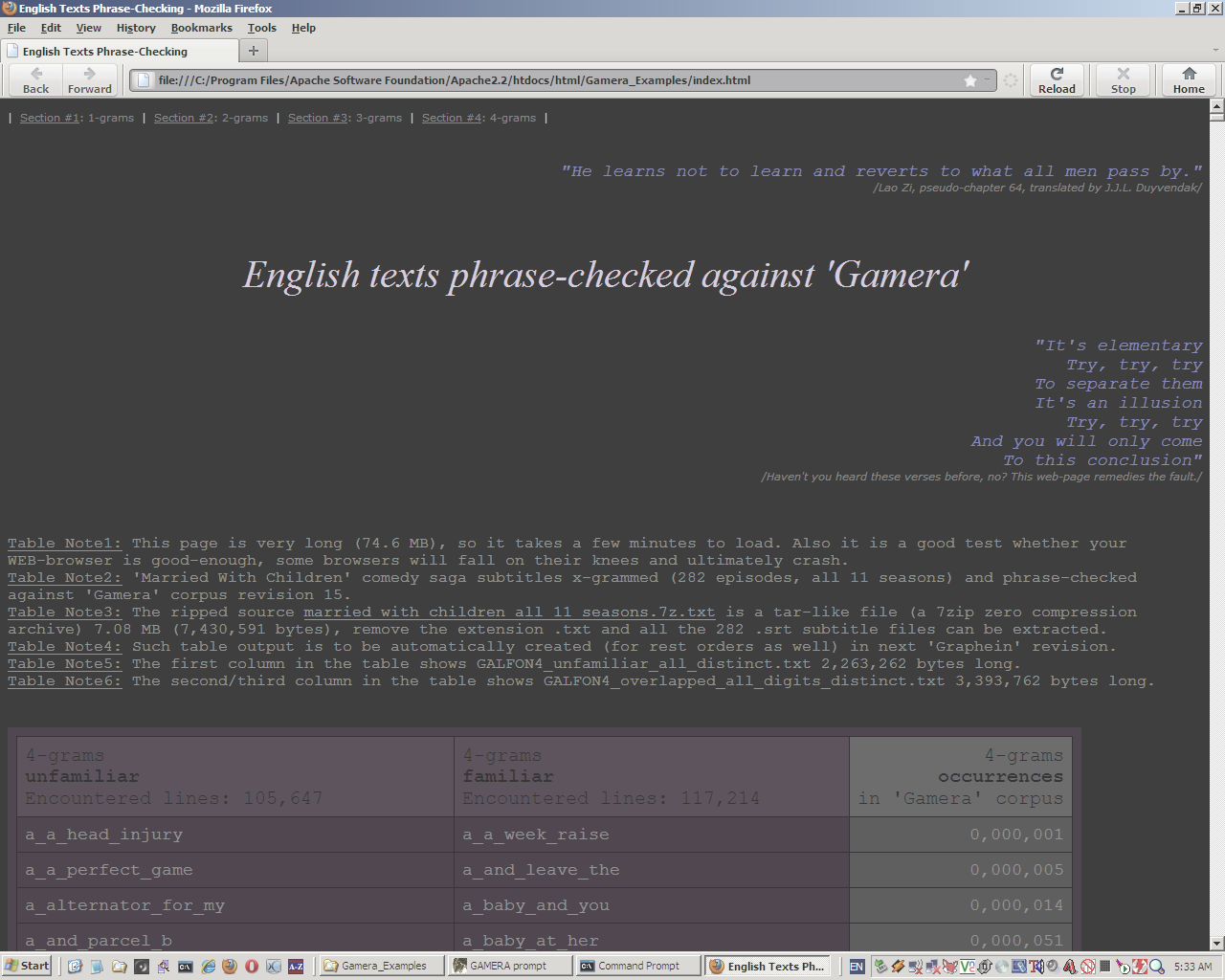This screenshot has height=980, width=1225.
Task: Click the page heading mentioning 'Gamera'
Action: tap(606, 276)
